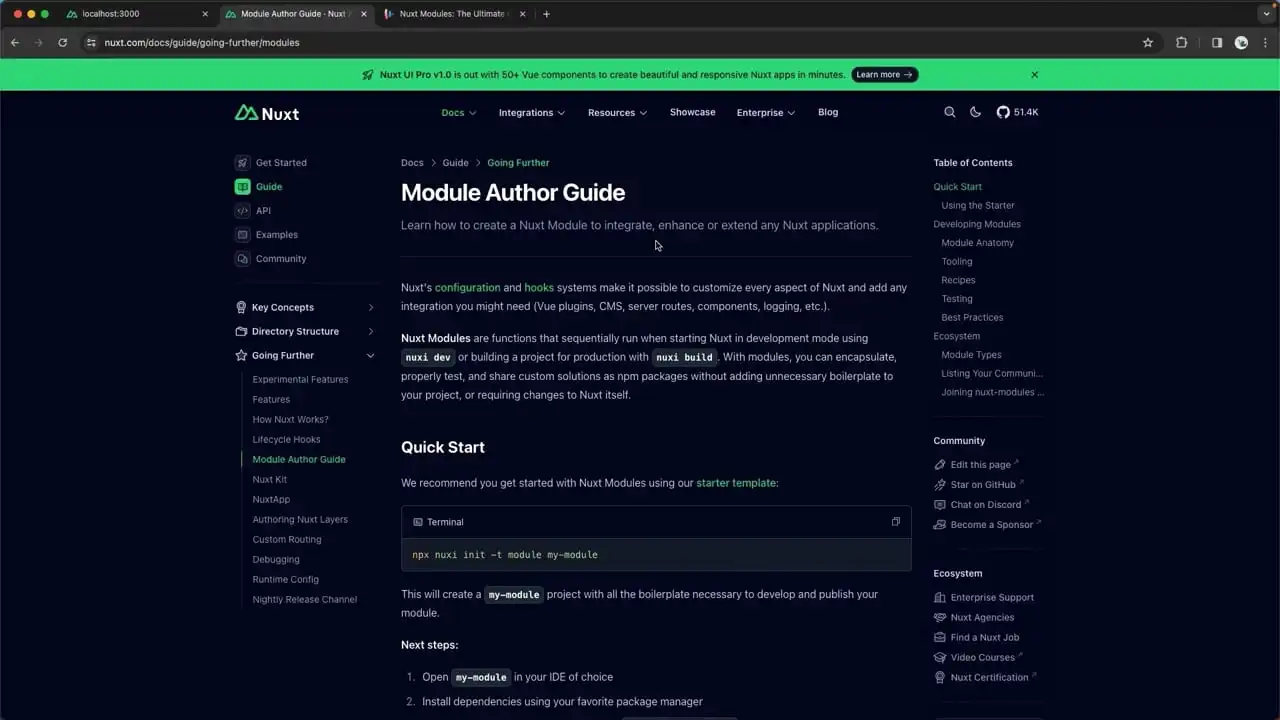Viewport: 1280px width, 720px height.
Task: Open browser profile avatar
Action: (x=1241, y=43)
